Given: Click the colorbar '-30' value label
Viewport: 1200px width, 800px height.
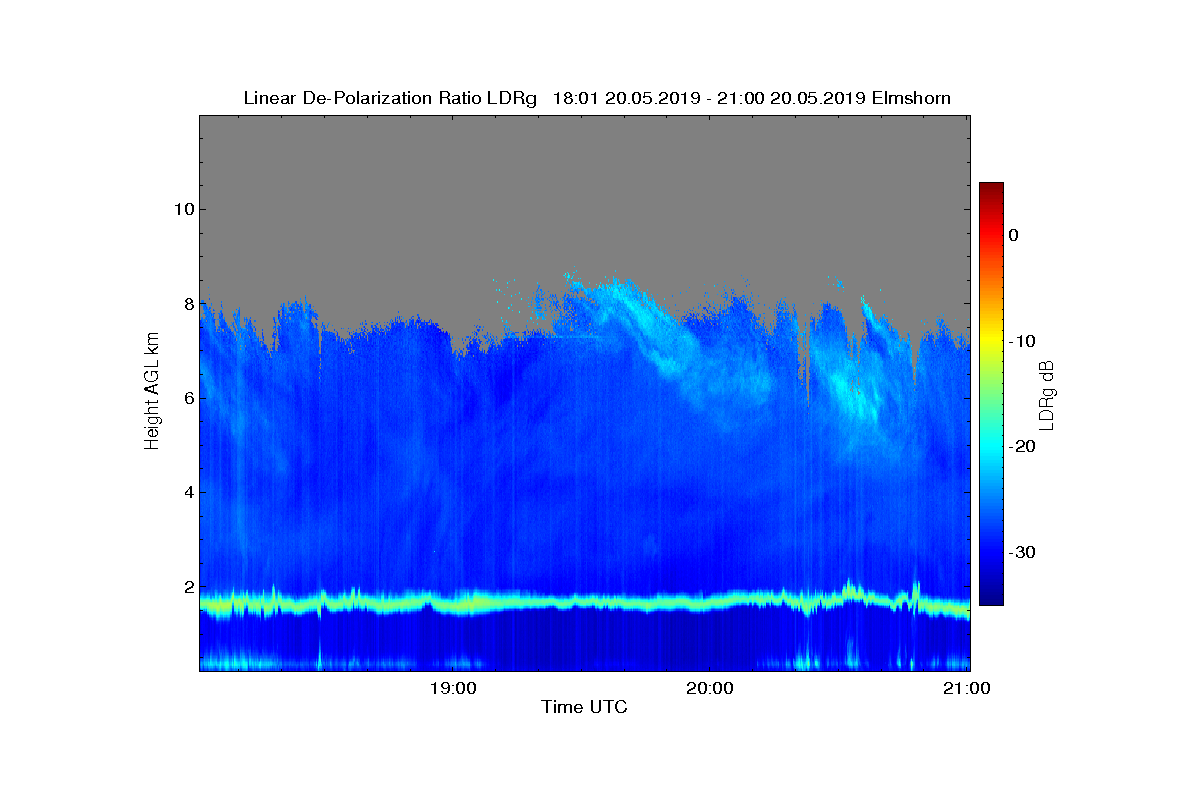Looking at the screenshot, I should pyautogui.click(x=1020, y=552).
